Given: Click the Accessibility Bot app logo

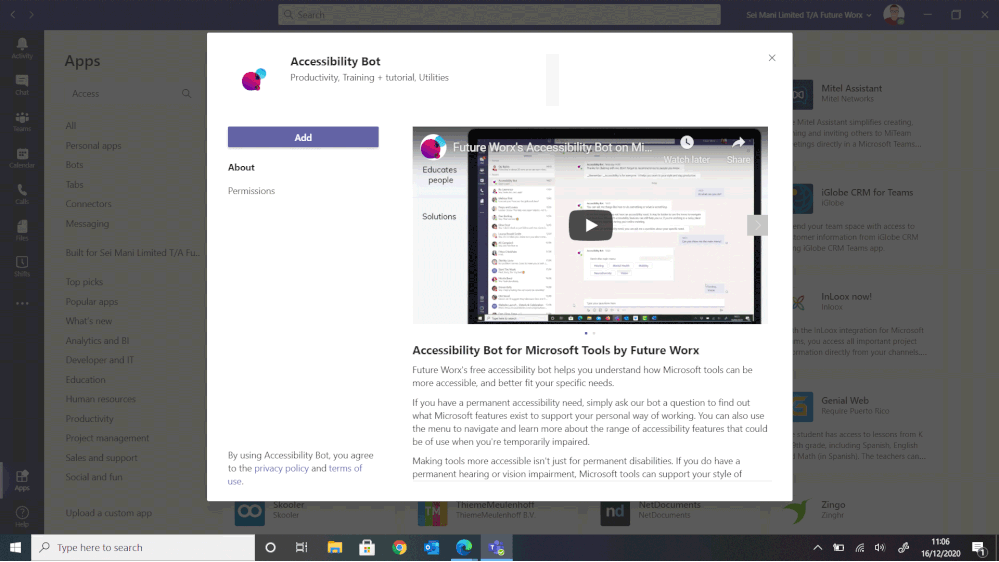Looking at the screenshot, I should [254, 79].
